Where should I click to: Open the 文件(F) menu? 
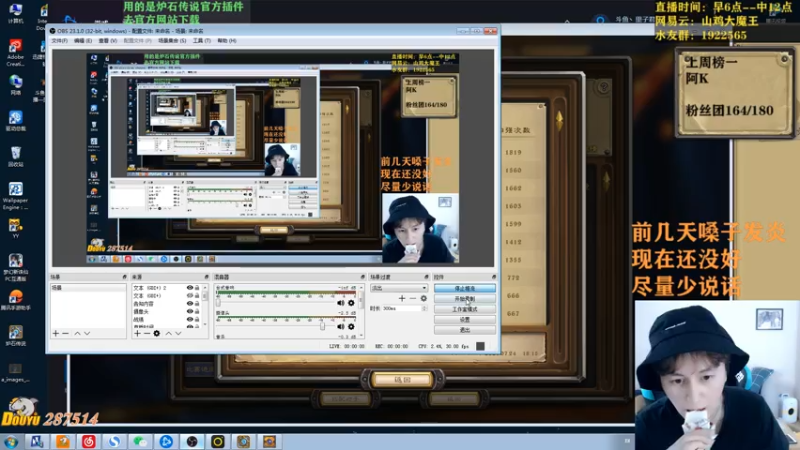coord(59,41)
